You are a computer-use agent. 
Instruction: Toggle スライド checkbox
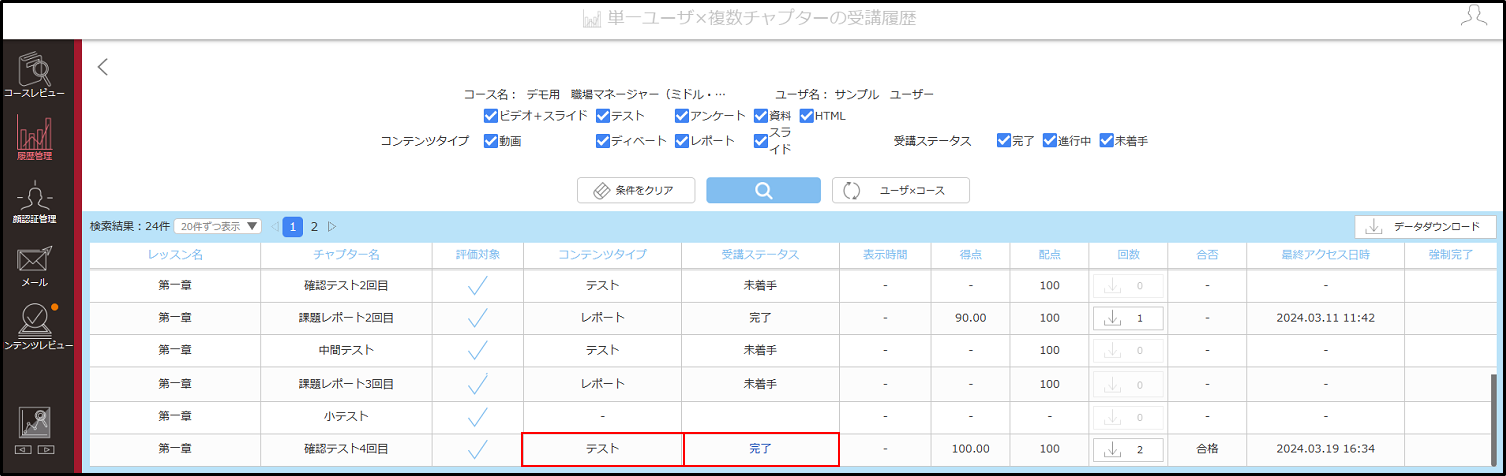point(760,141)
